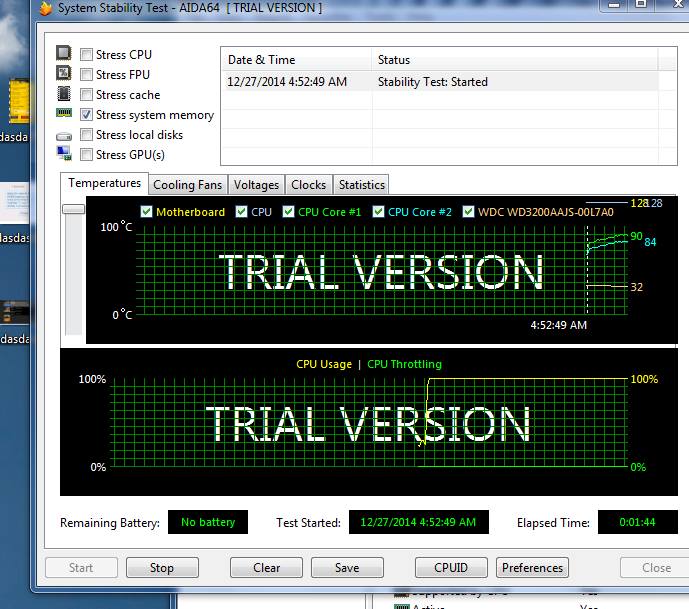The image size is (689, 609).
Task: Click the temperature graph scale slider handle
Action: tap(73, 209)
